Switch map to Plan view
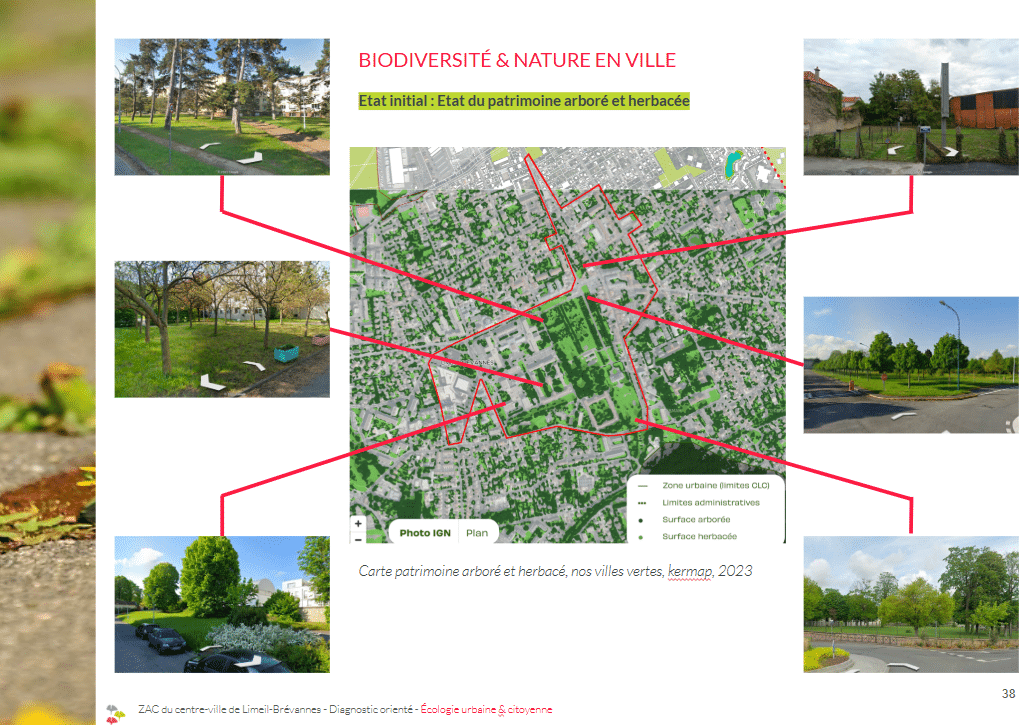1034x725 pixels. [477, 533]
